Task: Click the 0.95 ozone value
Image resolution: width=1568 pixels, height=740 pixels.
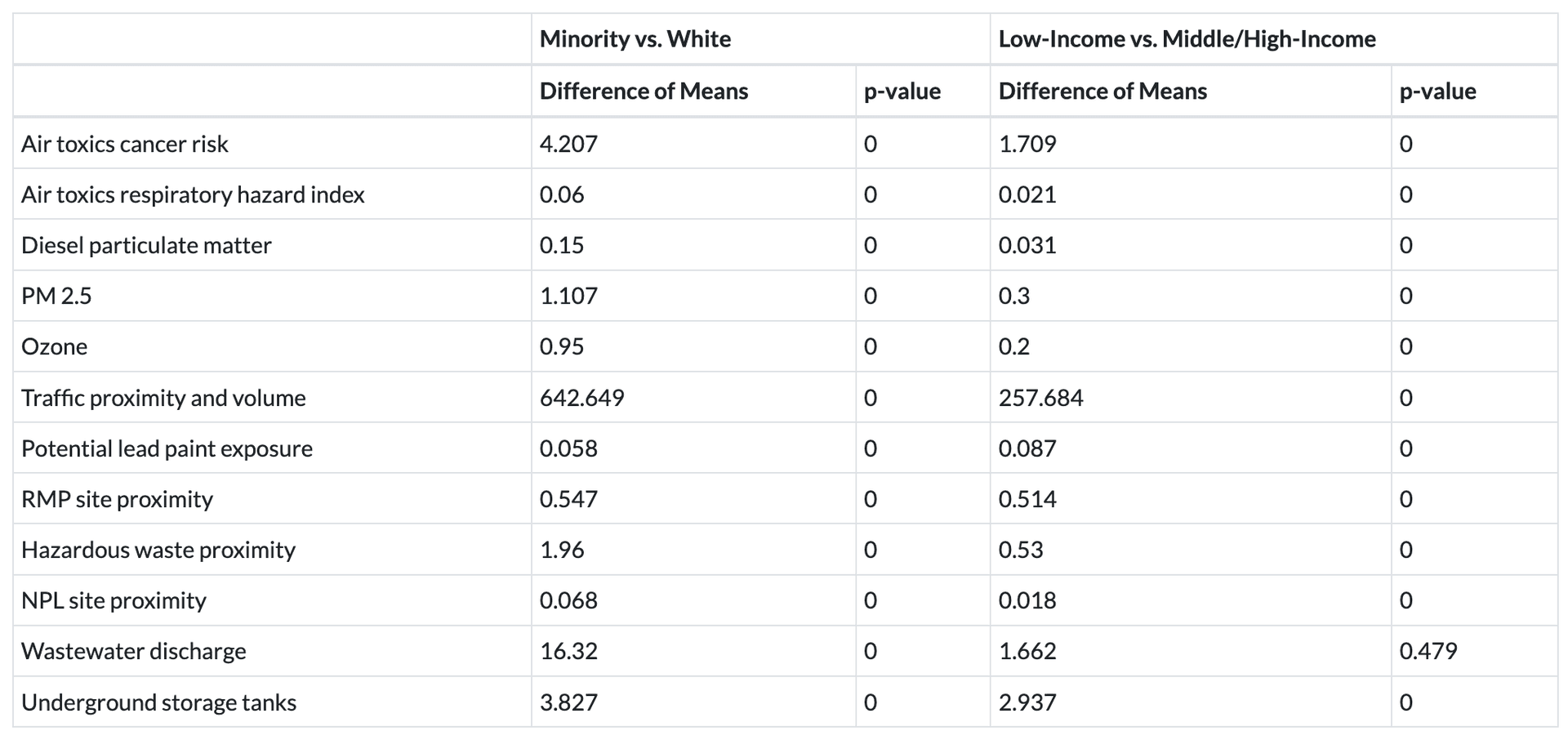Action: [x=562, y=346]
